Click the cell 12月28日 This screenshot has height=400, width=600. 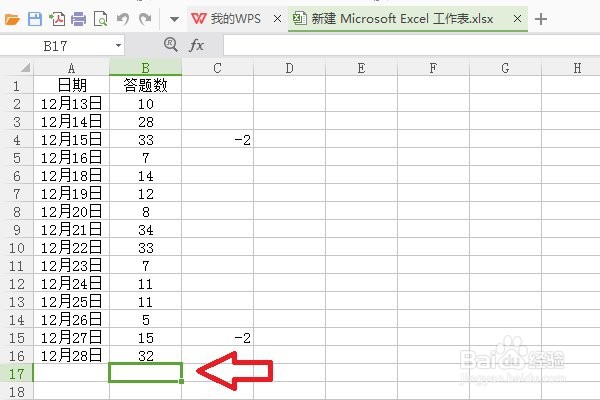click(72, 355)
